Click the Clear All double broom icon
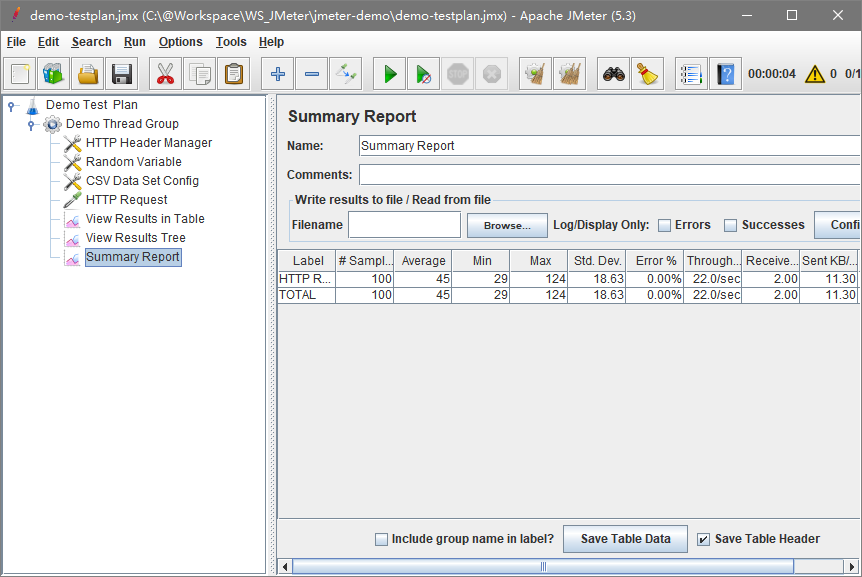 click(570, 74)
